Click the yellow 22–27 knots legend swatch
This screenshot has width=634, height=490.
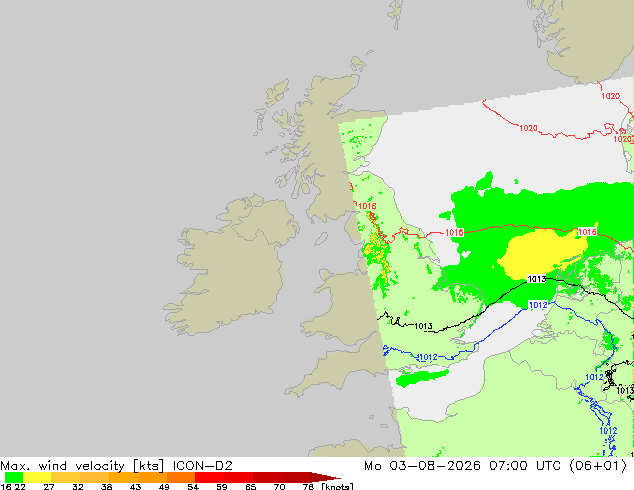37,477
